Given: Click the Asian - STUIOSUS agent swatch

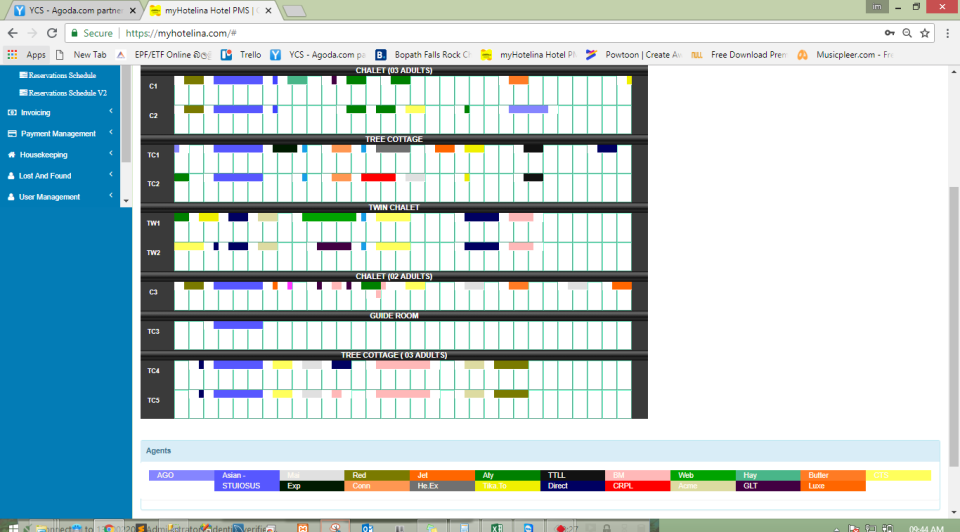Looking at the screenshot, I should (x=247, y=481).
